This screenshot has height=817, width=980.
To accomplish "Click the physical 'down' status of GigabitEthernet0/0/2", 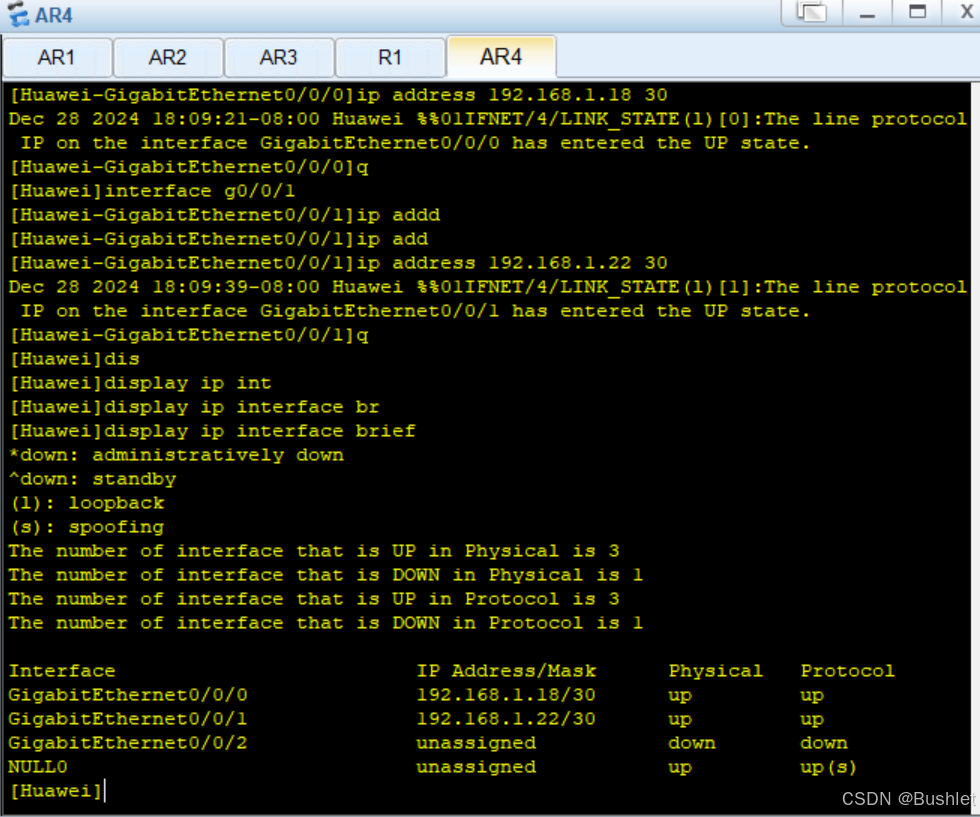I will 692,743.
